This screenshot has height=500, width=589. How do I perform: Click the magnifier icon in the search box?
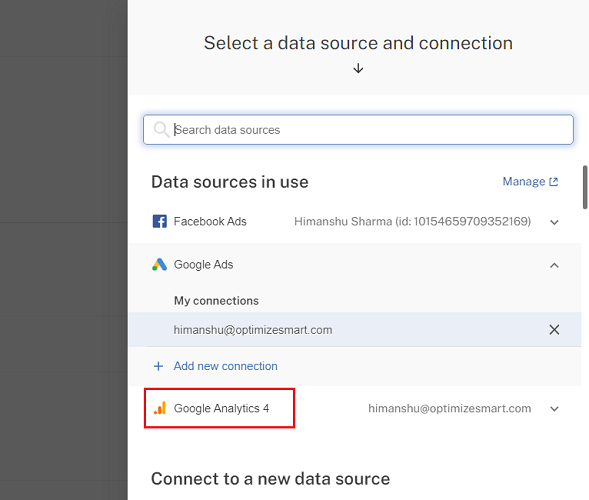click(162, 130)
